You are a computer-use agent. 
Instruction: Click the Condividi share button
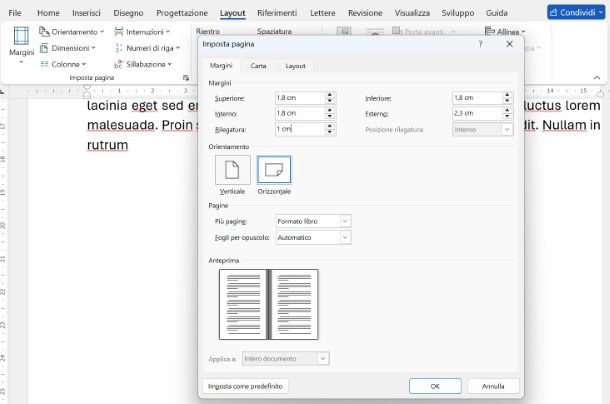point(576,12)
